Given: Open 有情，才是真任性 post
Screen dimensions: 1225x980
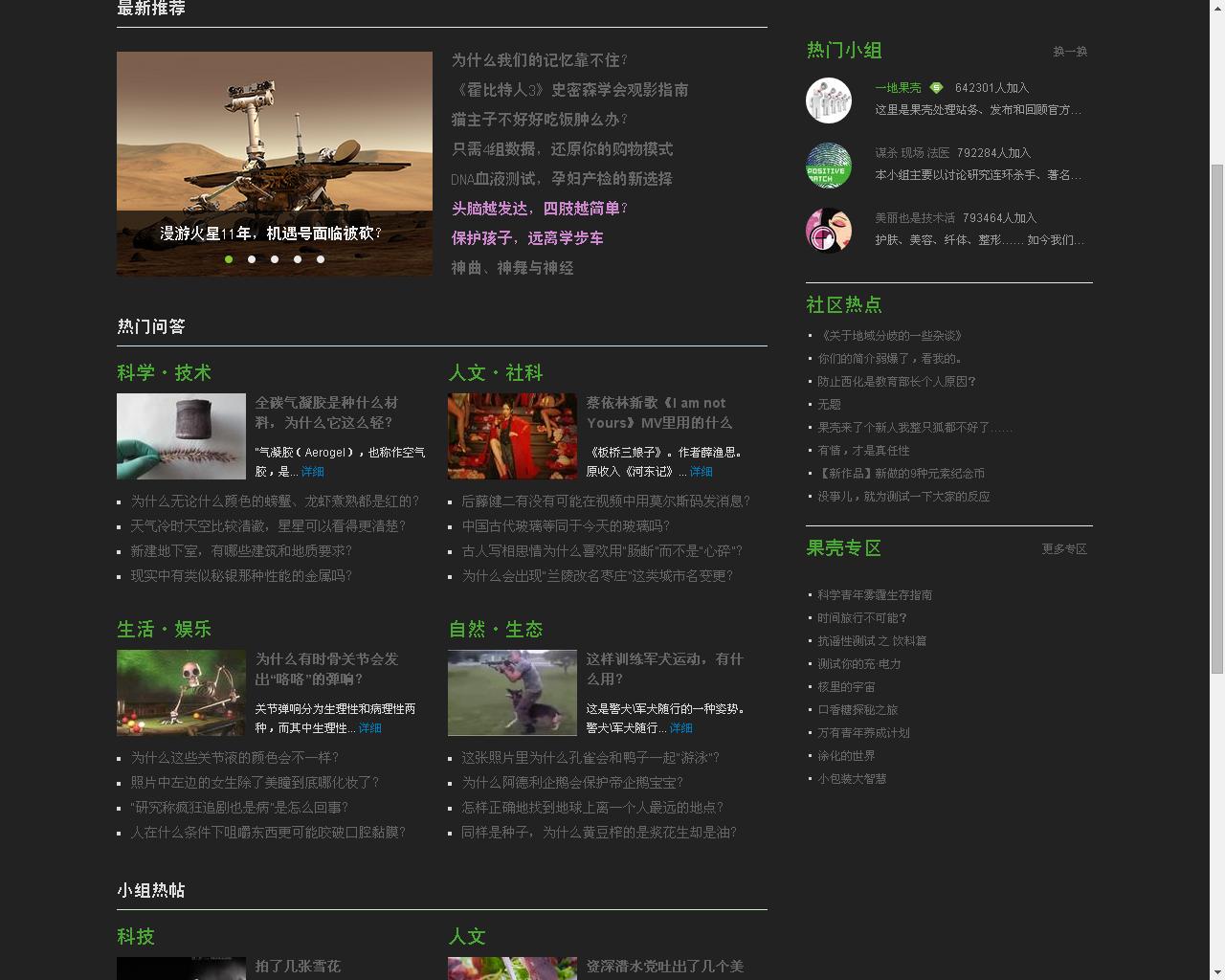Looking at the screenshot, I should 863,451.
